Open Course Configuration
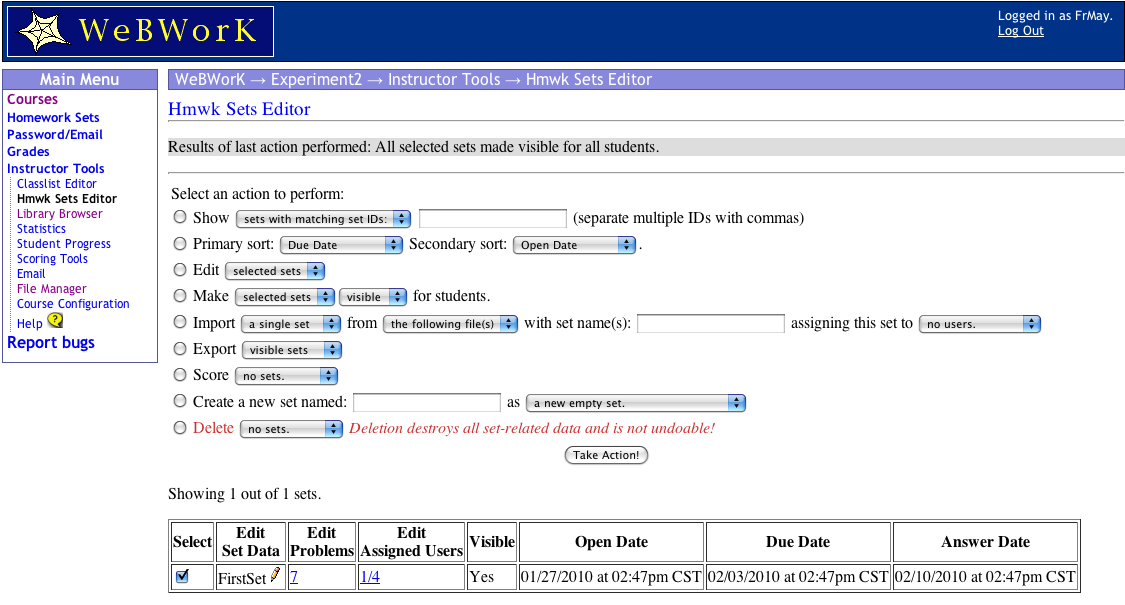Image resolution: width=1125 pixels, height=605 pixels. tap(73, 304)
